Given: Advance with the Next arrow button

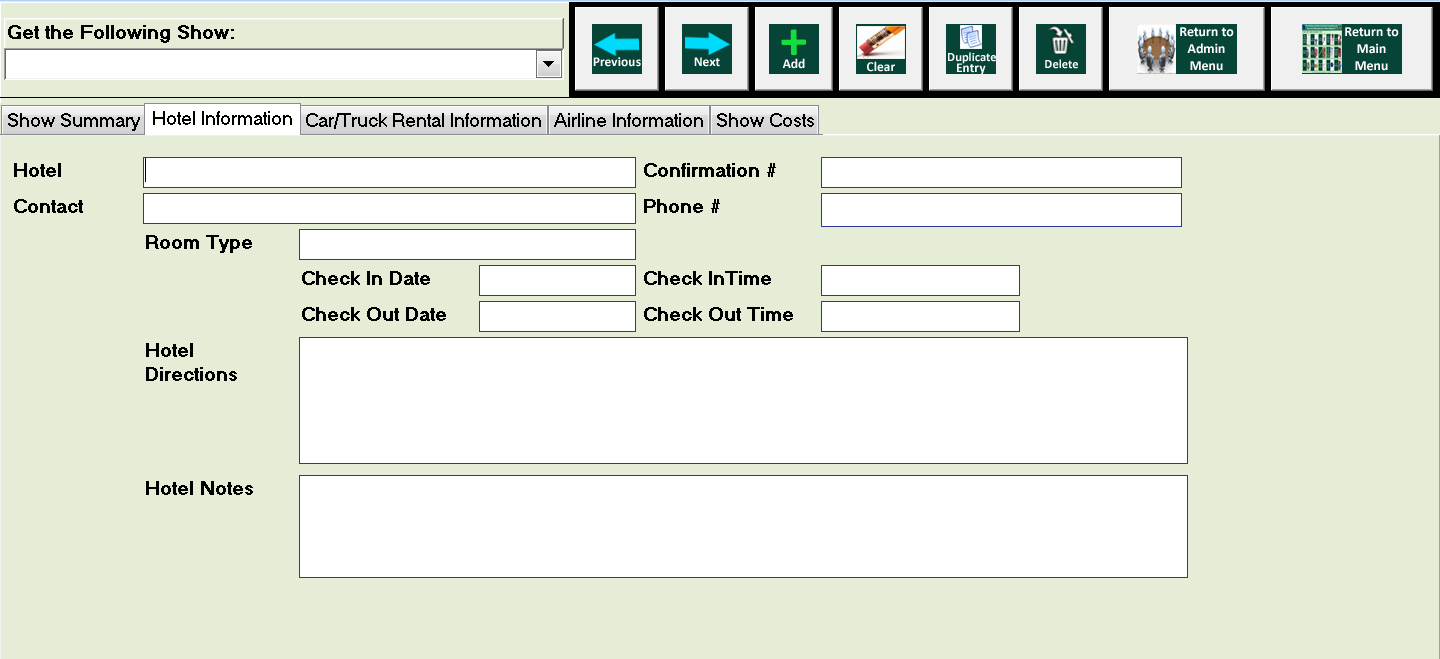Looking at the screenshot, I should tap(707, 49).
